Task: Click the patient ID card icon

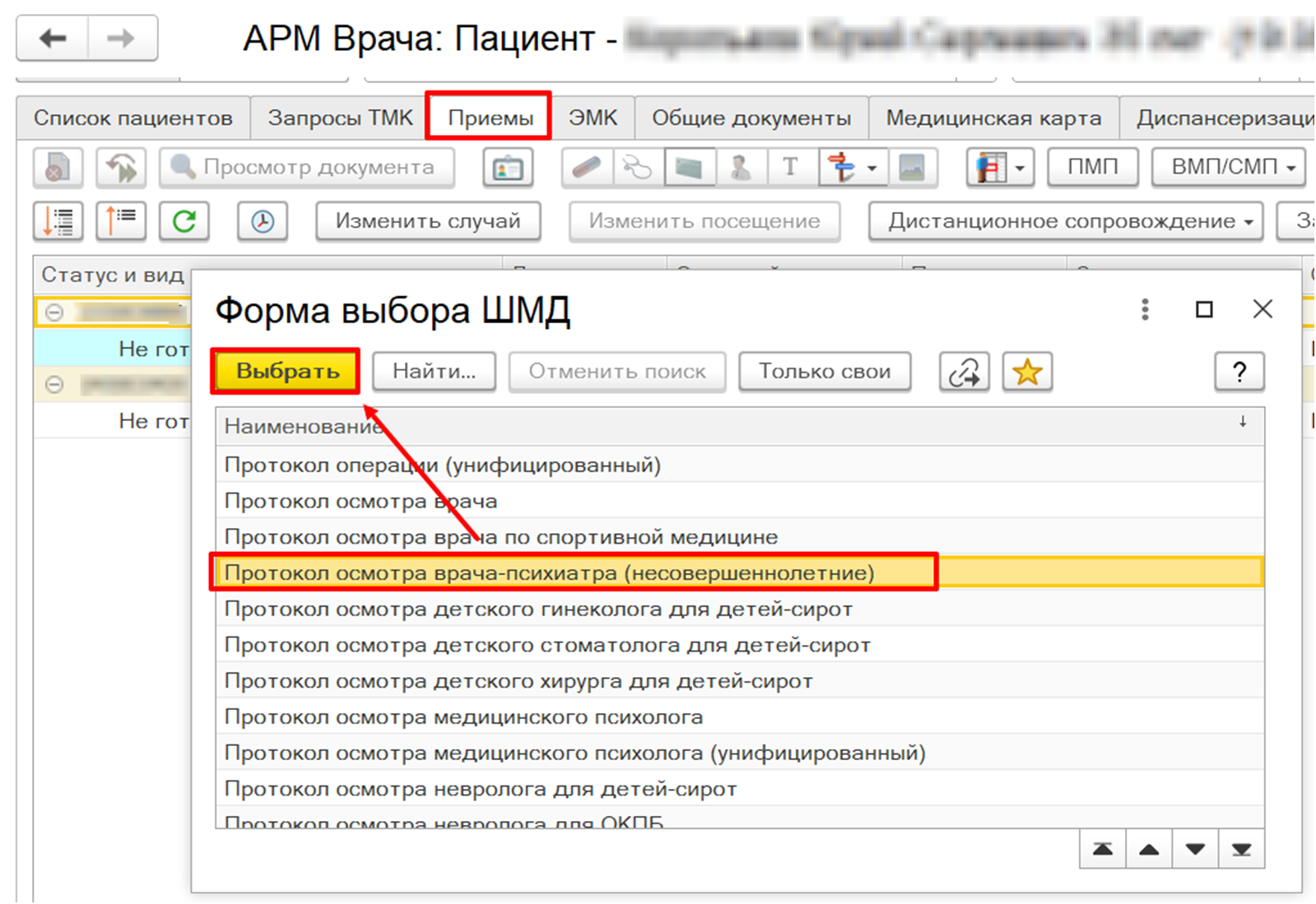Action: coord(508,168)
